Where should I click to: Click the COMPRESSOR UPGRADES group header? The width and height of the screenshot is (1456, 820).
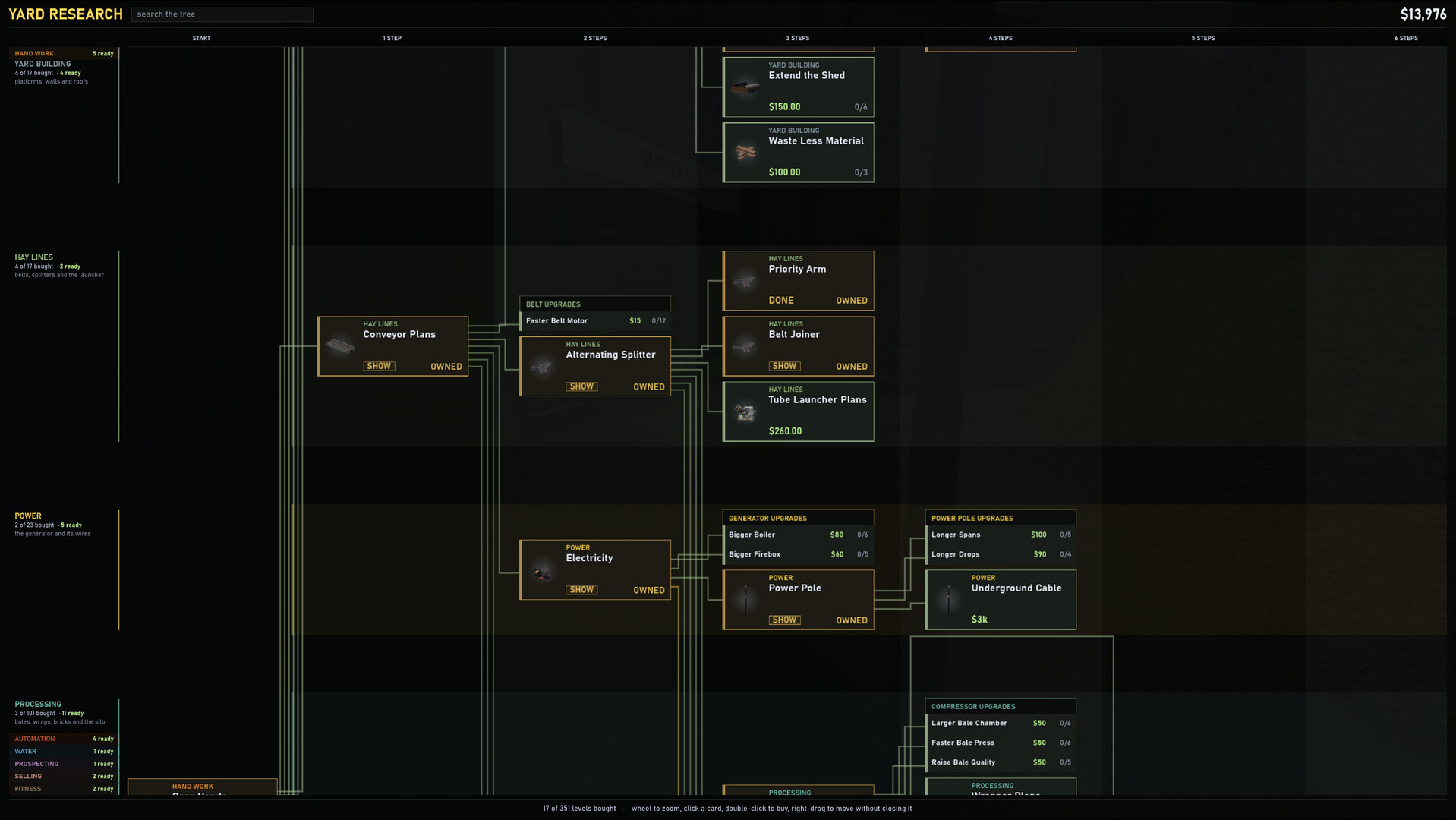pyautogui.click(x=1001, y=706)
